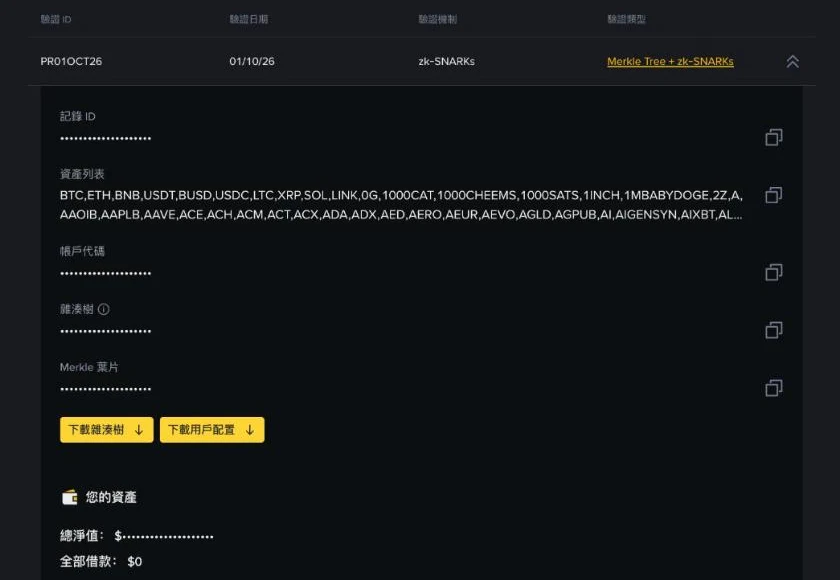This screenshot has height=580, width=840.
Task: Copy the 資產列表 asset list
Action: 774,195
